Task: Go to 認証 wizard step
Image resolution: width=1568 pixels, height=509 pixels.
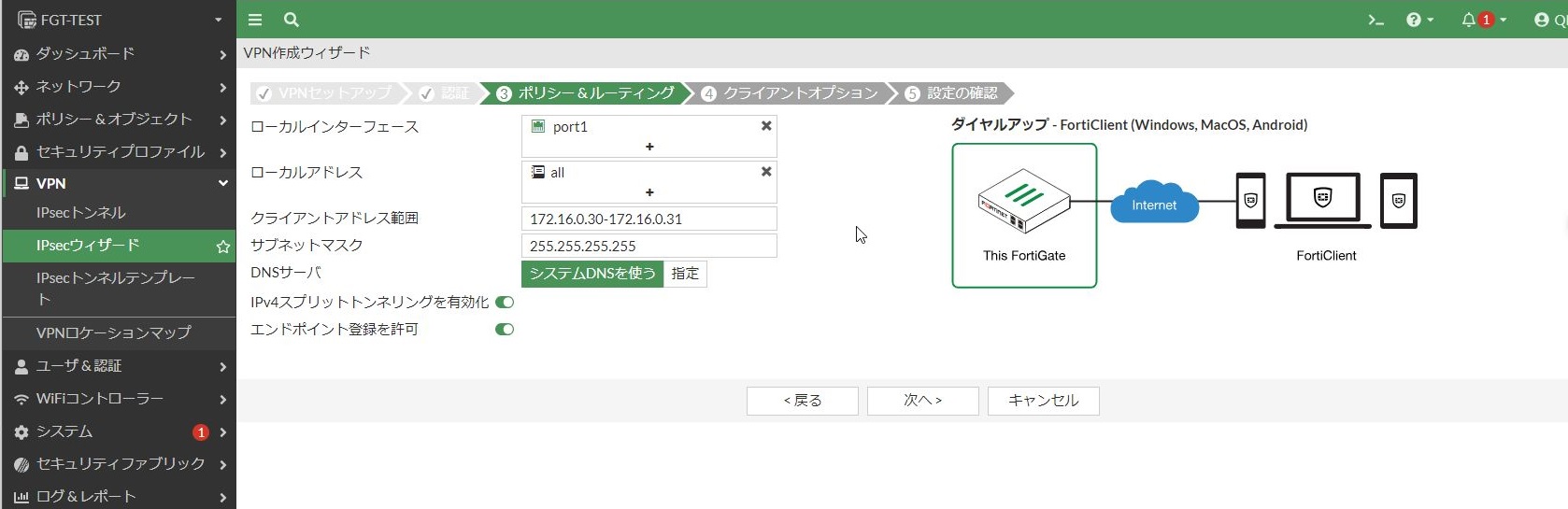Action: [446, 93]
